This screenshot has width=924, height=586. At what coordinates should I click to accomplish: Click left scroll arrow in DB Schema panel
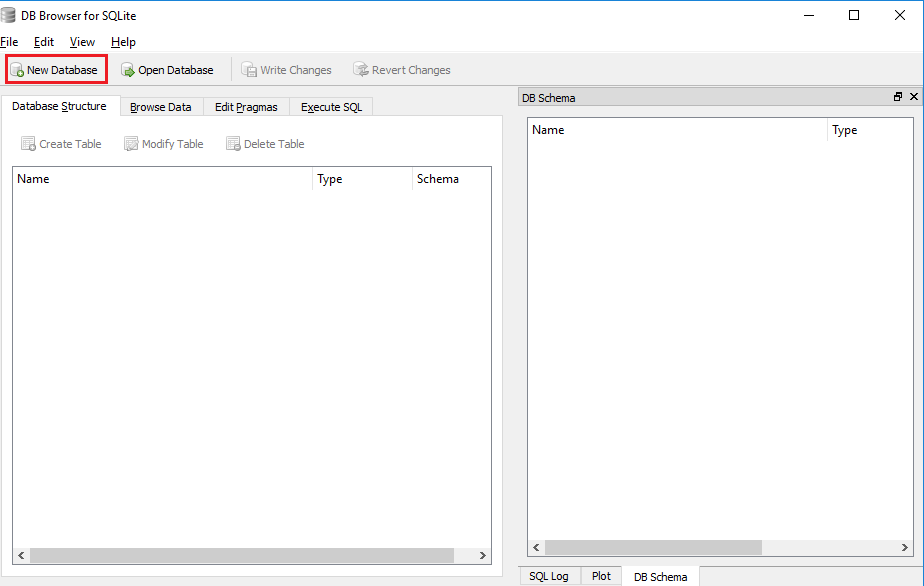(536, 548)
